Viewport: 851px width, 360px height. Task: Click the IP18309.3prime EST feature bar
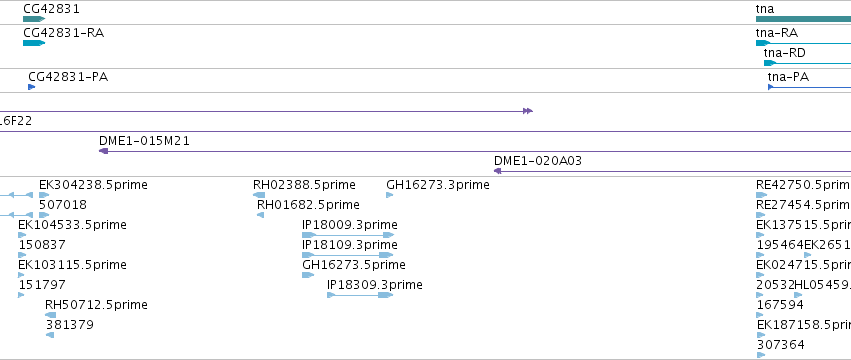click(x=360, y=295)
